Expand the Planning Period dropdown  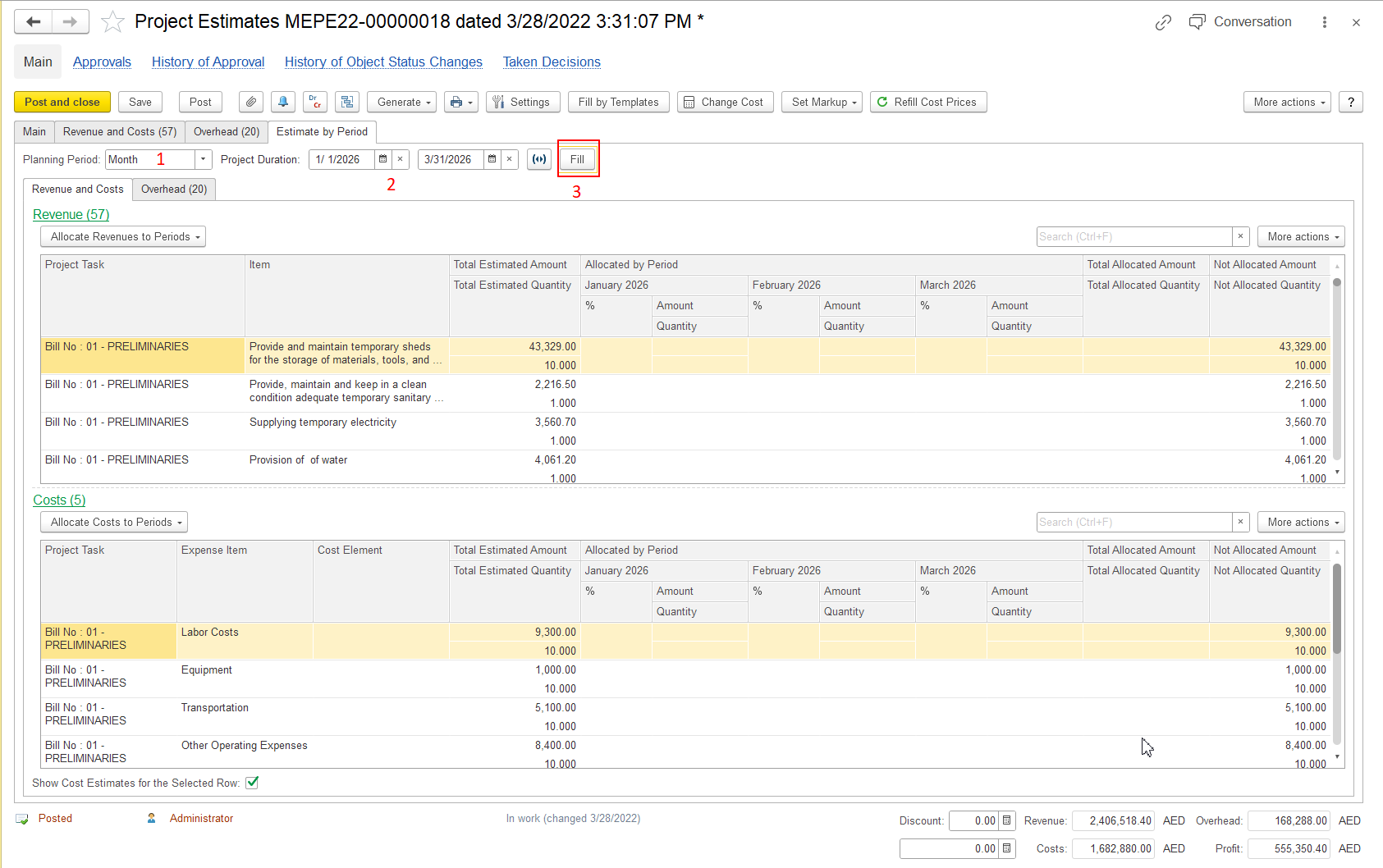[203, 159]
